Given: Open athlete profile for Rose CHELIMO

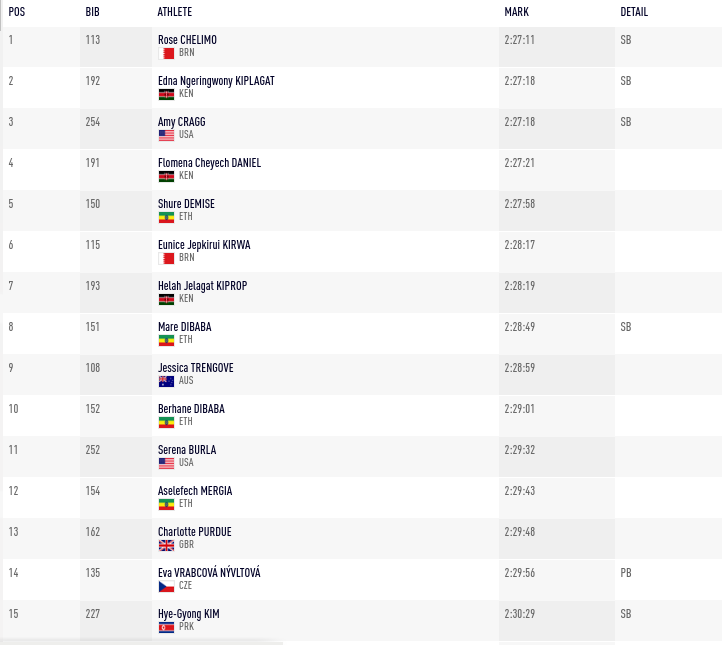Looking at the screenshot, I should click(x=187, y=40).
